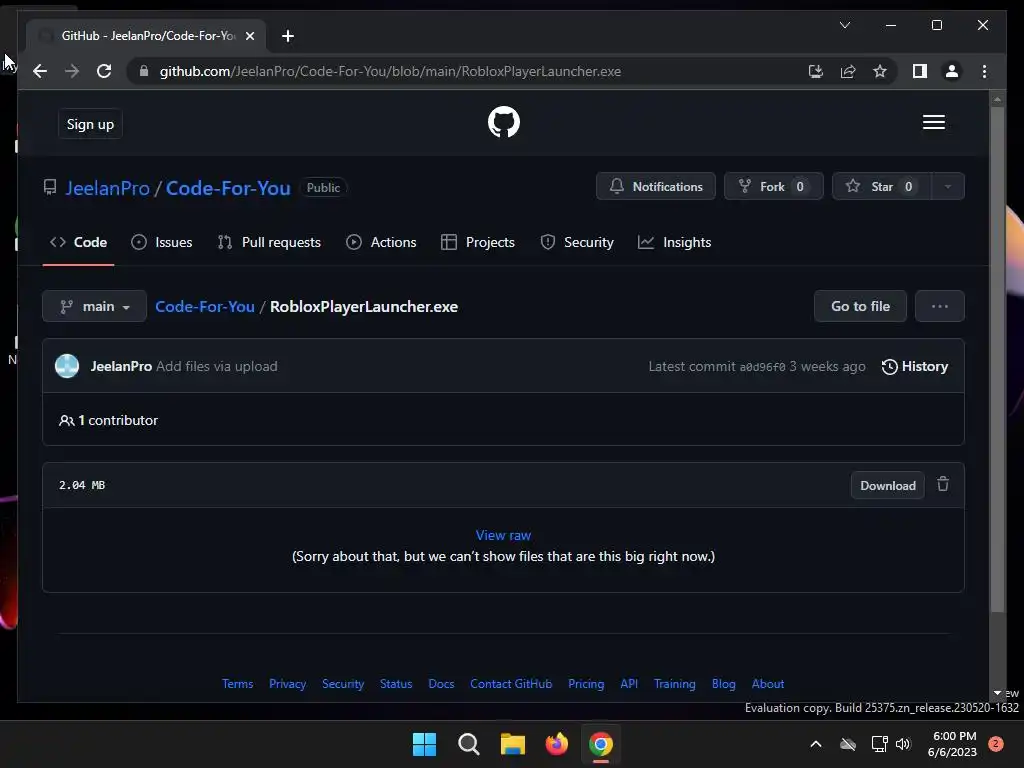
Task: Bookmark this tab with star icon
Action: click(880, 71)
